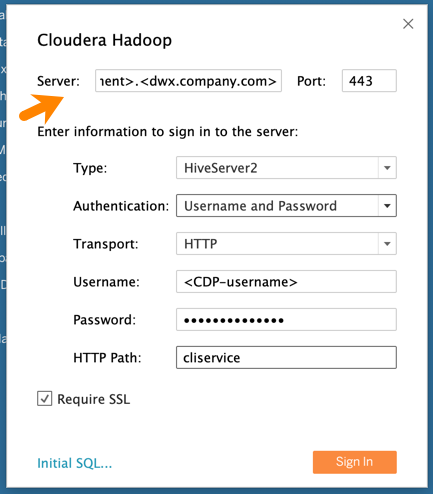Click the Require SSL label text

pos(93,399)
